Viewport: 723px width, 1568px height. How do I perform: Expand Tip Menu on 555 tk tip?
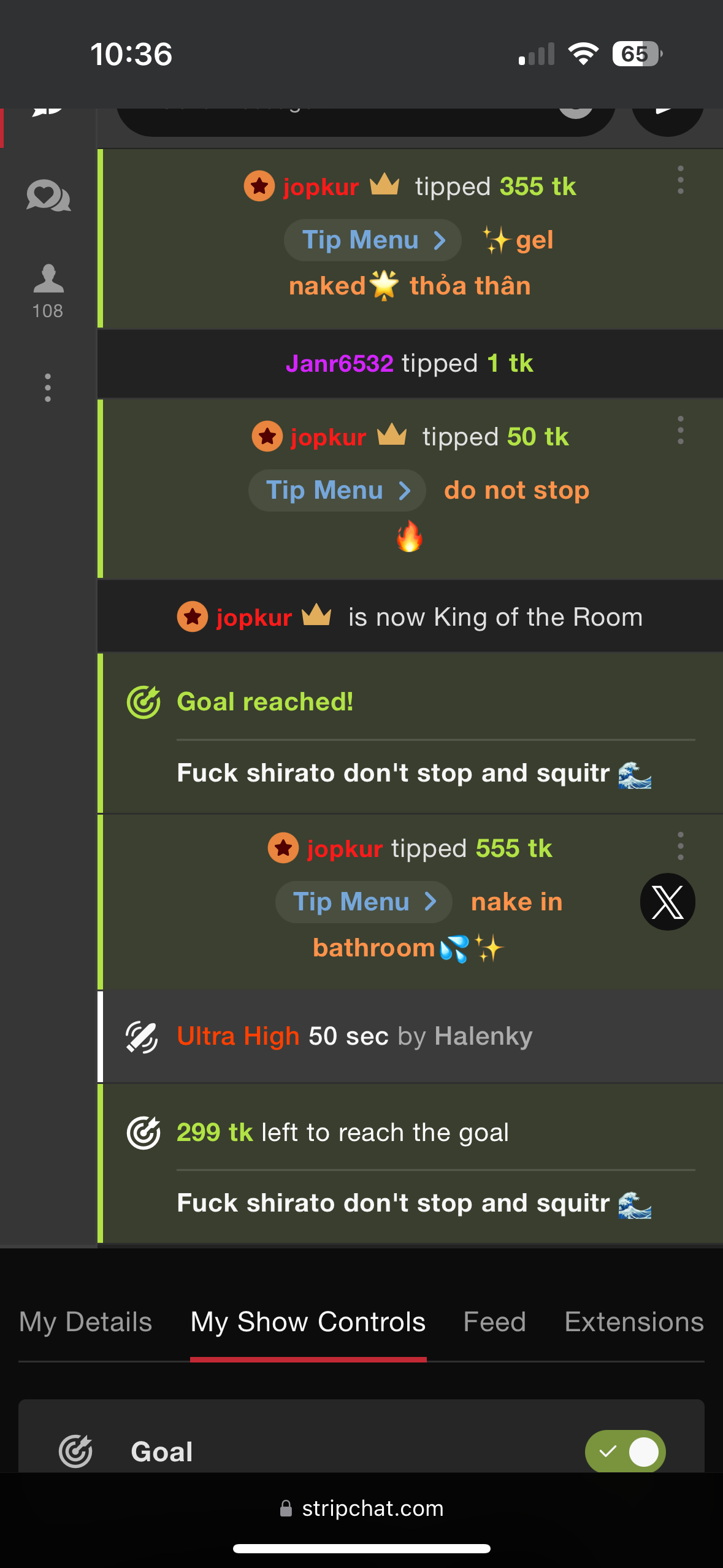click(x=364, y=902)
